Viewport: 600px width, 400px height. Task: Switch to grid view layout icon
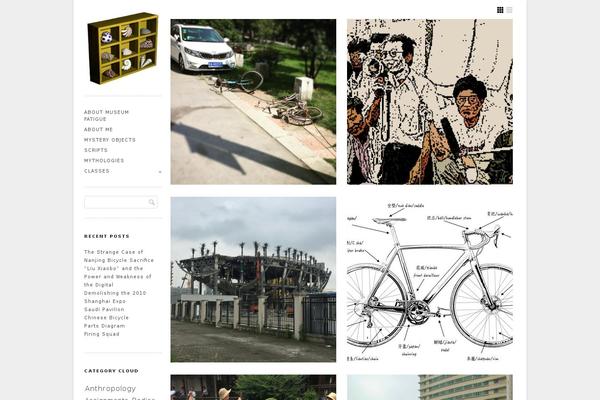[500, 10]
